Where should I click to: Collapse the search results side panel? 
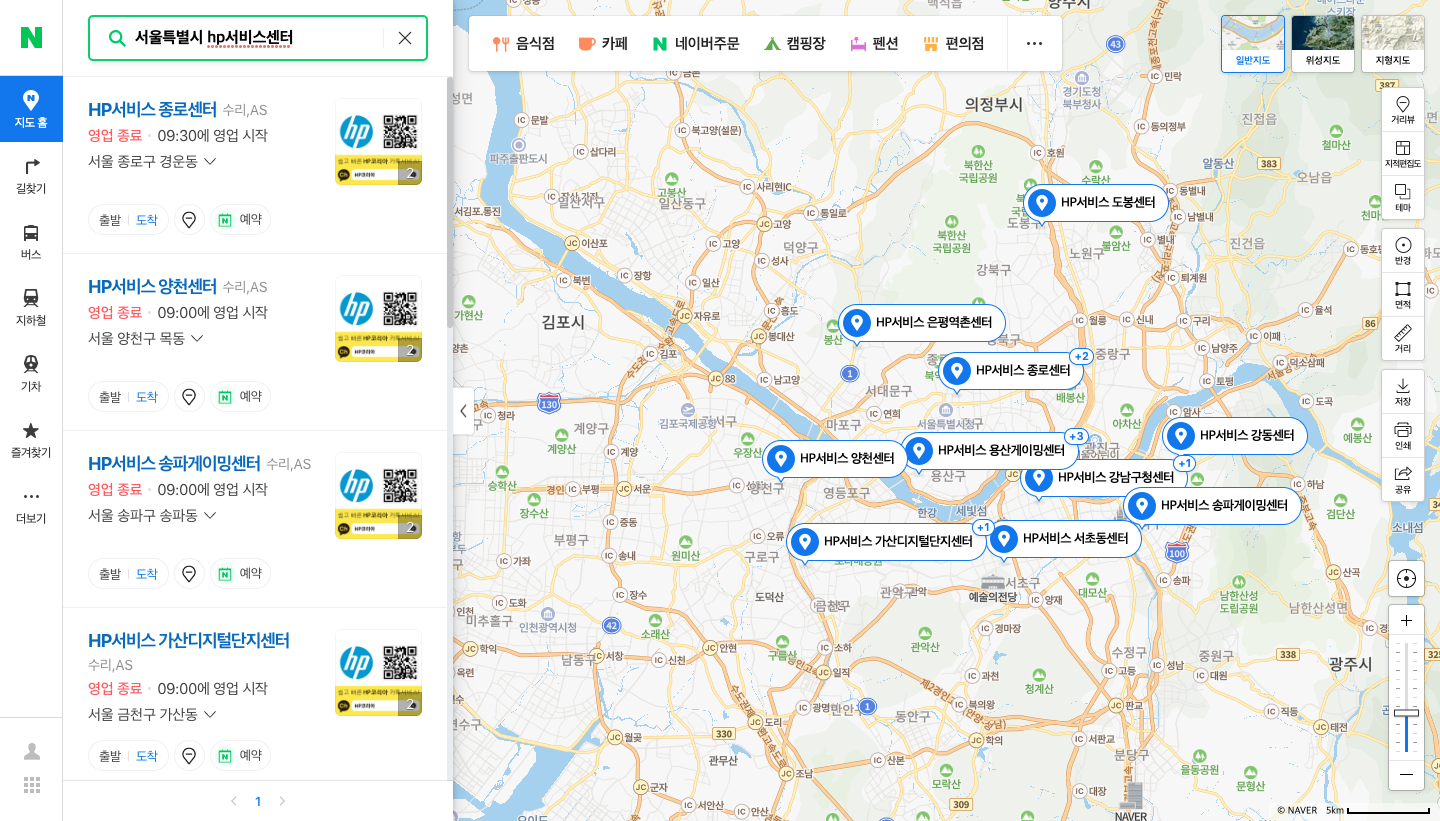point(463,411)
